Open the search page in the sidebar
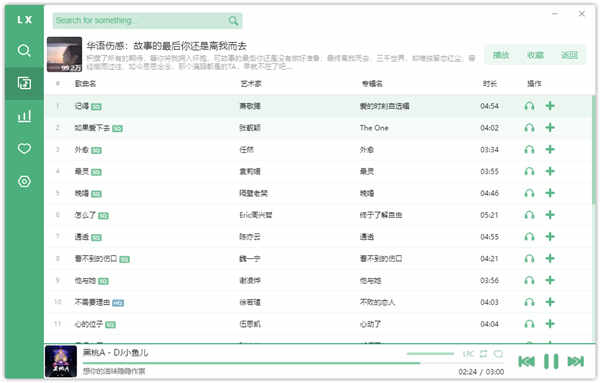Screen dimensions: 600x383 pyautogui.click(x=24, y=50)
